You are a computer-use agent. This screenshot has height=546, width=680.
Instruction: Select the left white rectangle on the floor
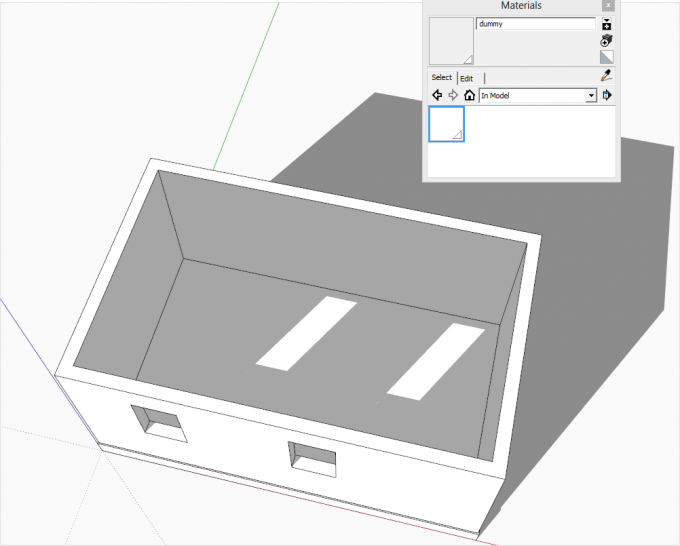(x=306, y=333)
